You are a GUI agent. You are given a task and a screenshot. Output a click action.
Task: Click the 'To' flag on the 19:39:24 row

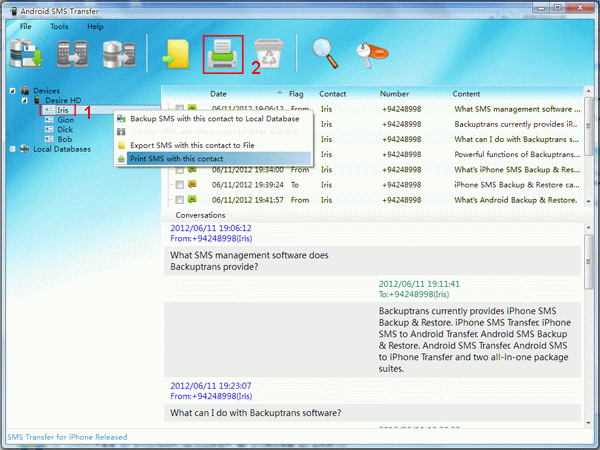click(x=294, y=185)
